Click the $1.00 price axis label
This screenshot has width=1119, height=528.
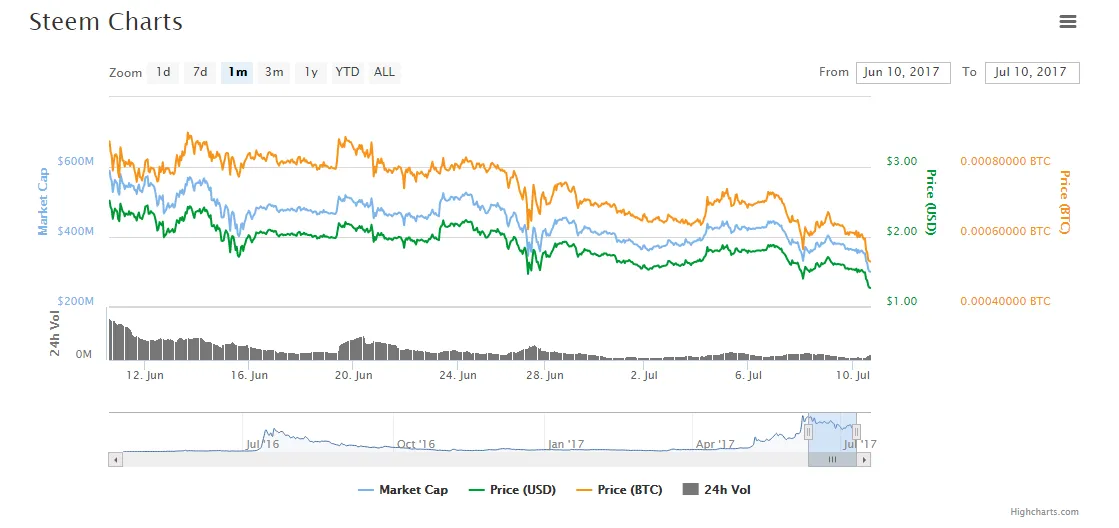(x=901, y=301)
